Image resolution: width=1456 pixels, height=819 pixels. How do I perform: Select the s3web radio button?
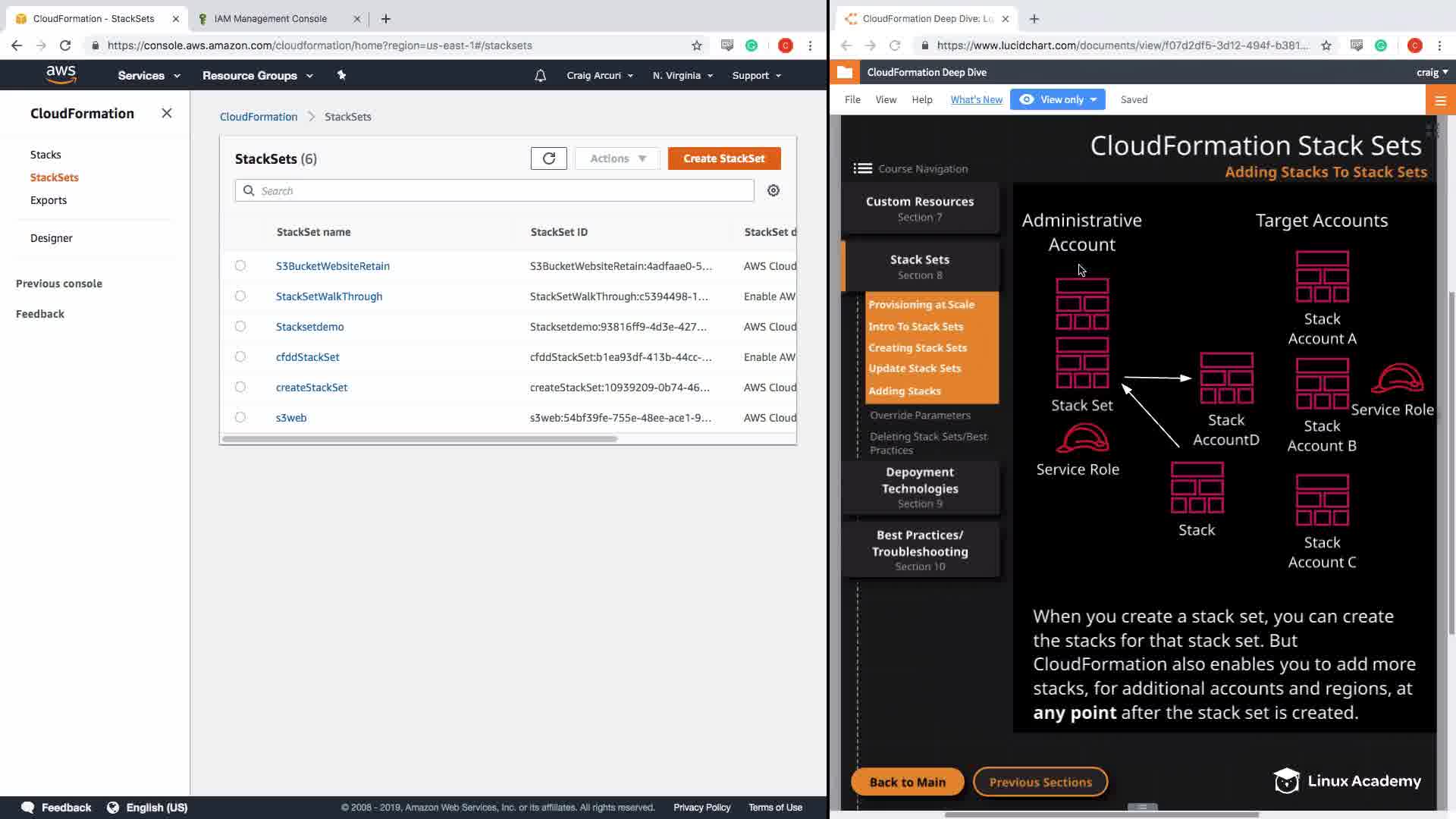pyautogui.click(x=240, y=418)
